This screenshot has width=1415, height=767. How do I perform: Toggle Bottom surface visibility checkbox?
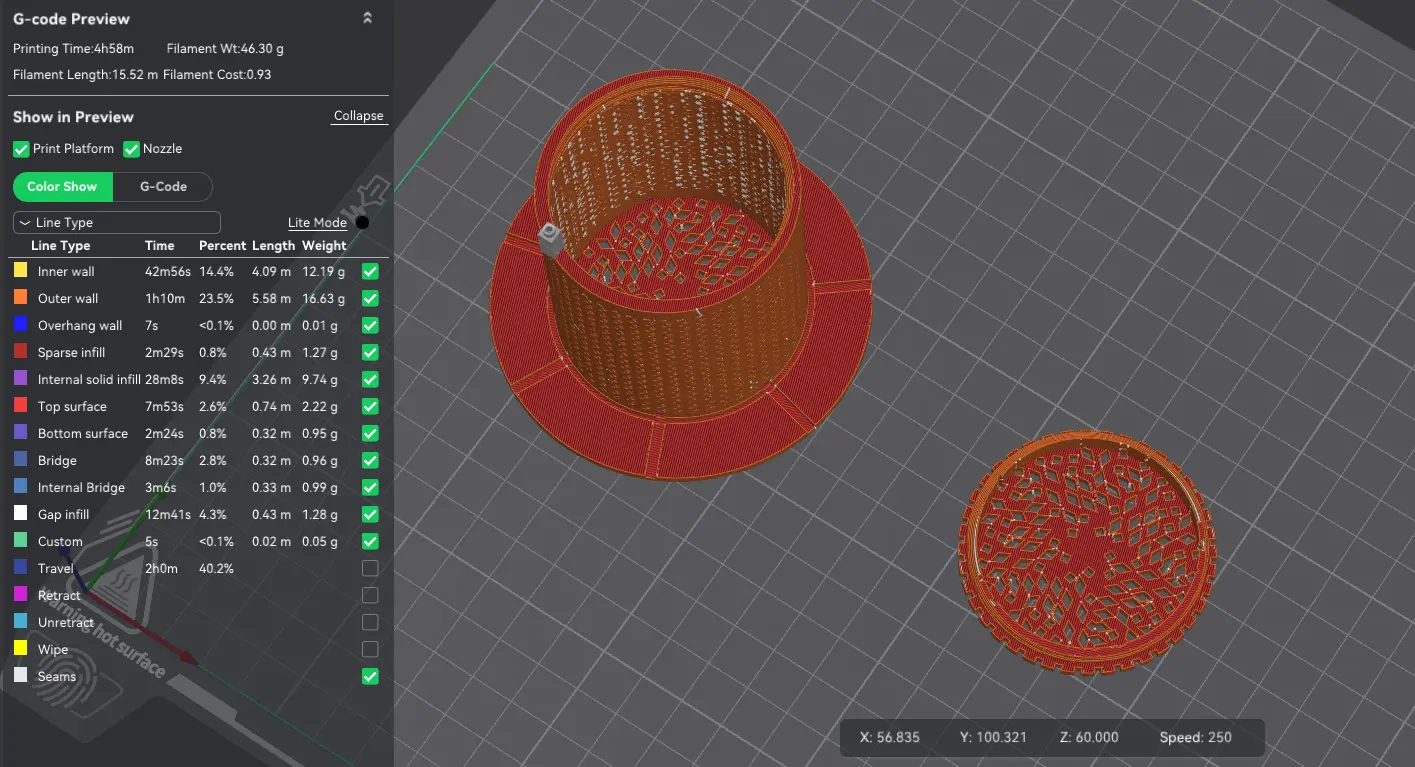click(x=370, y=434)
